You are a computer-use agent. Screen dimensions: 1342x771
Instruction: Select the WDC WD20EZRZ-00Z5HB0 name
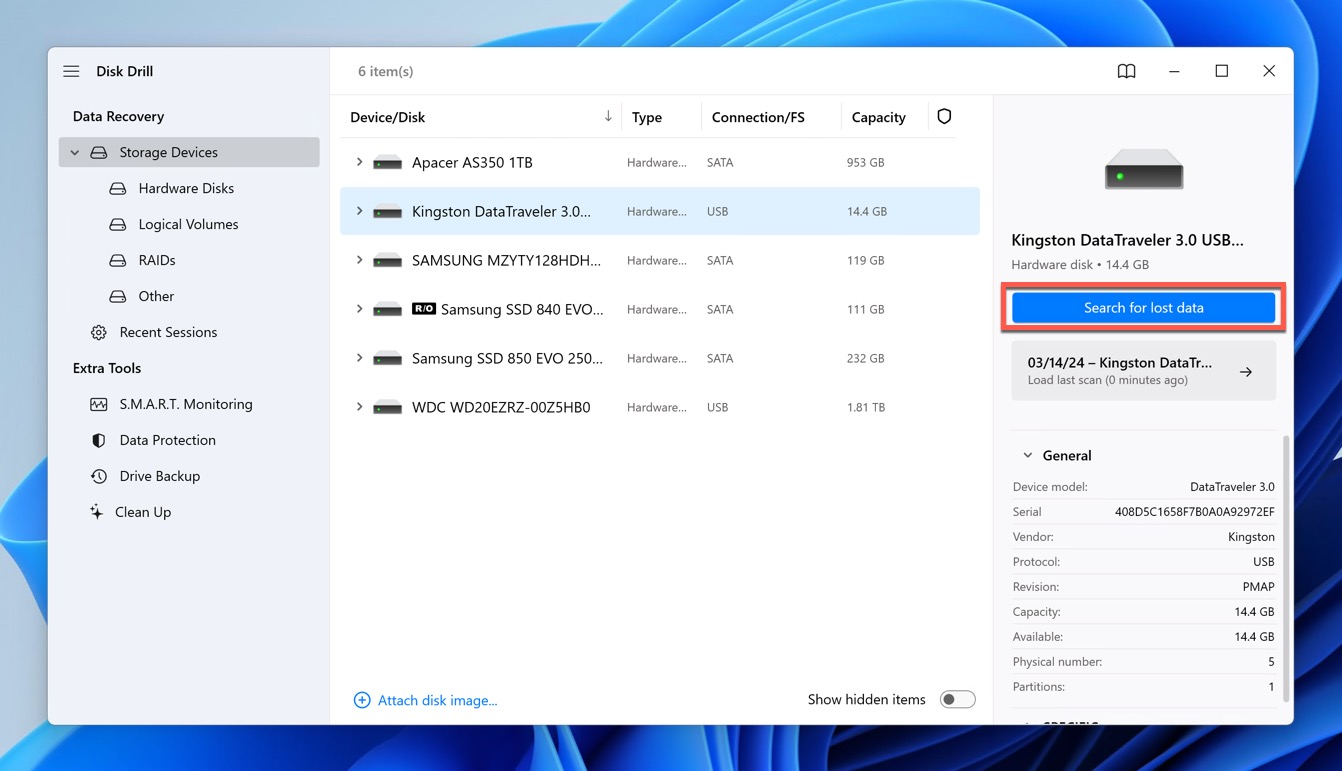[501, 407]
